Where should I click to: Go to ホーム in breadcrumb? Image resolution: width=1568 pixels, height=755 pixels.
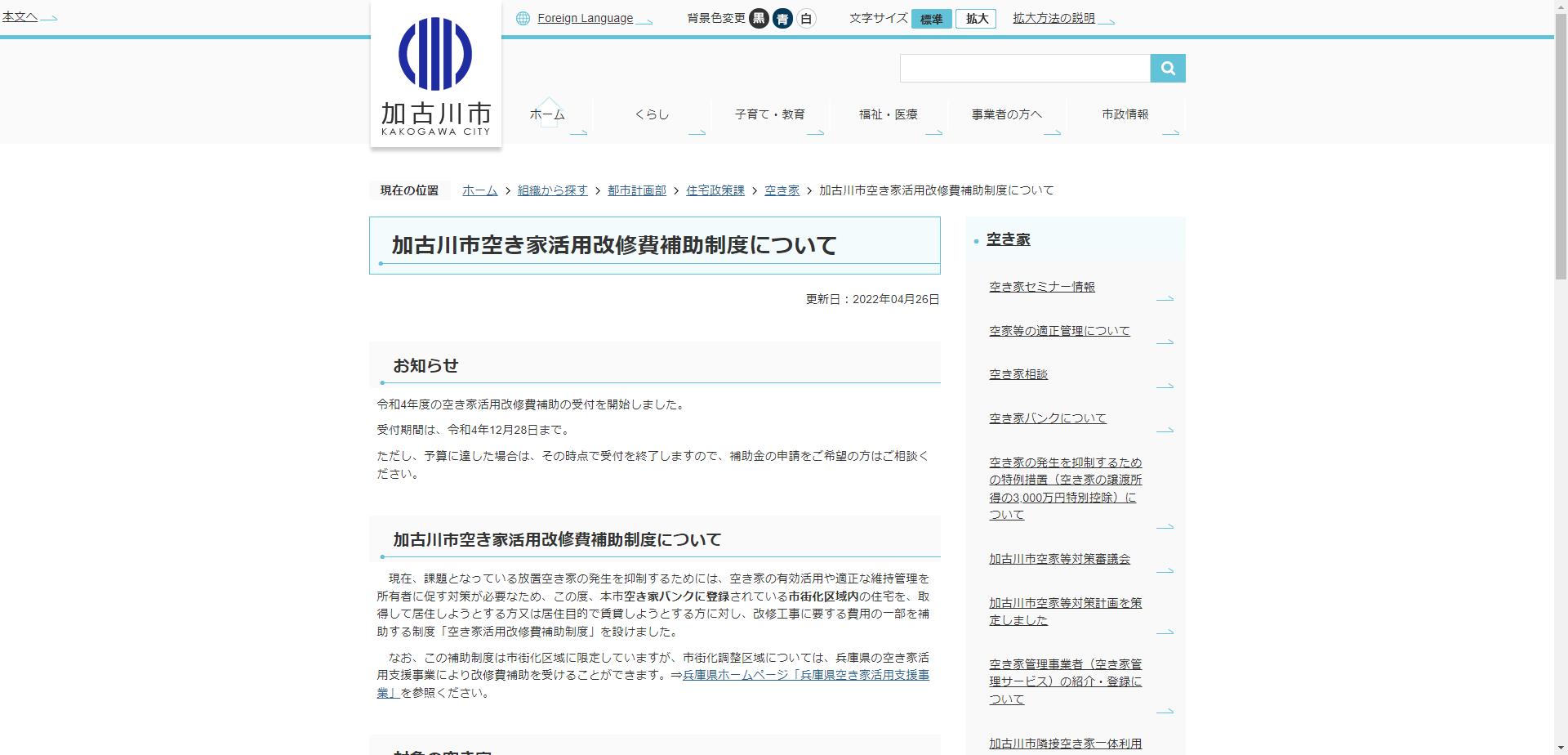click(479, 190)
